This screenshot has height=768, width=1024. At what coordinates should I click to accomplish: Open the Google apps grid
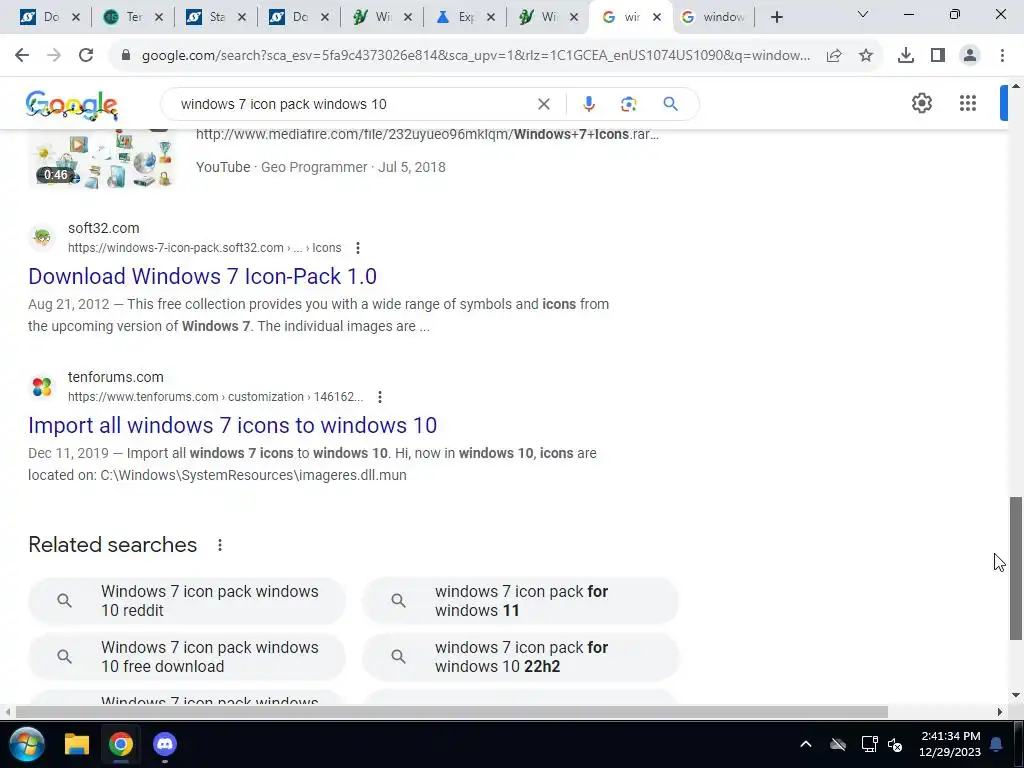(968, 103)
